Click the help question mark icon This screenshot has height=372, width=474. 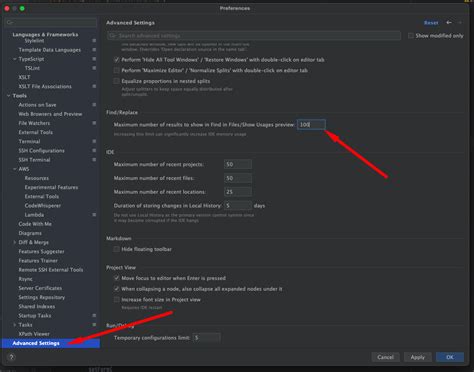click(11, 357)
